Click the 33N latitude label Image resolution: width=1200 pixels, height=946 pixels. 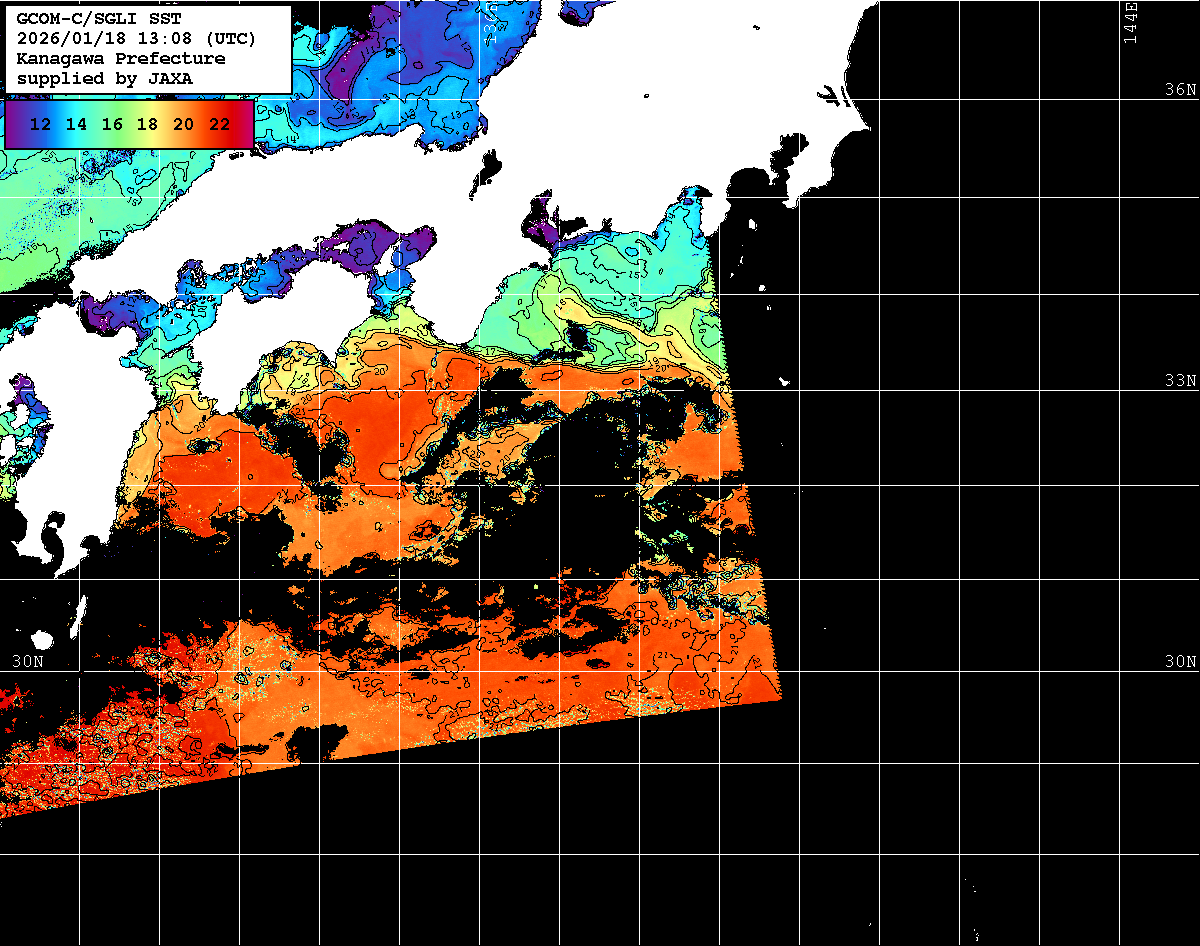[1180, 381]
